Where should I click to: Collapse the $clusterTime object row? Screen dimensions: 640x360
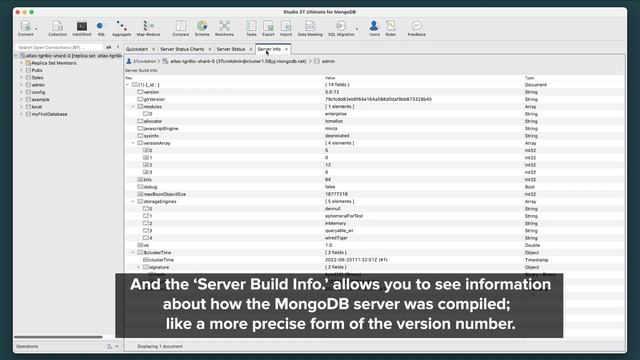pyautogui.click(x=133, y=253)
